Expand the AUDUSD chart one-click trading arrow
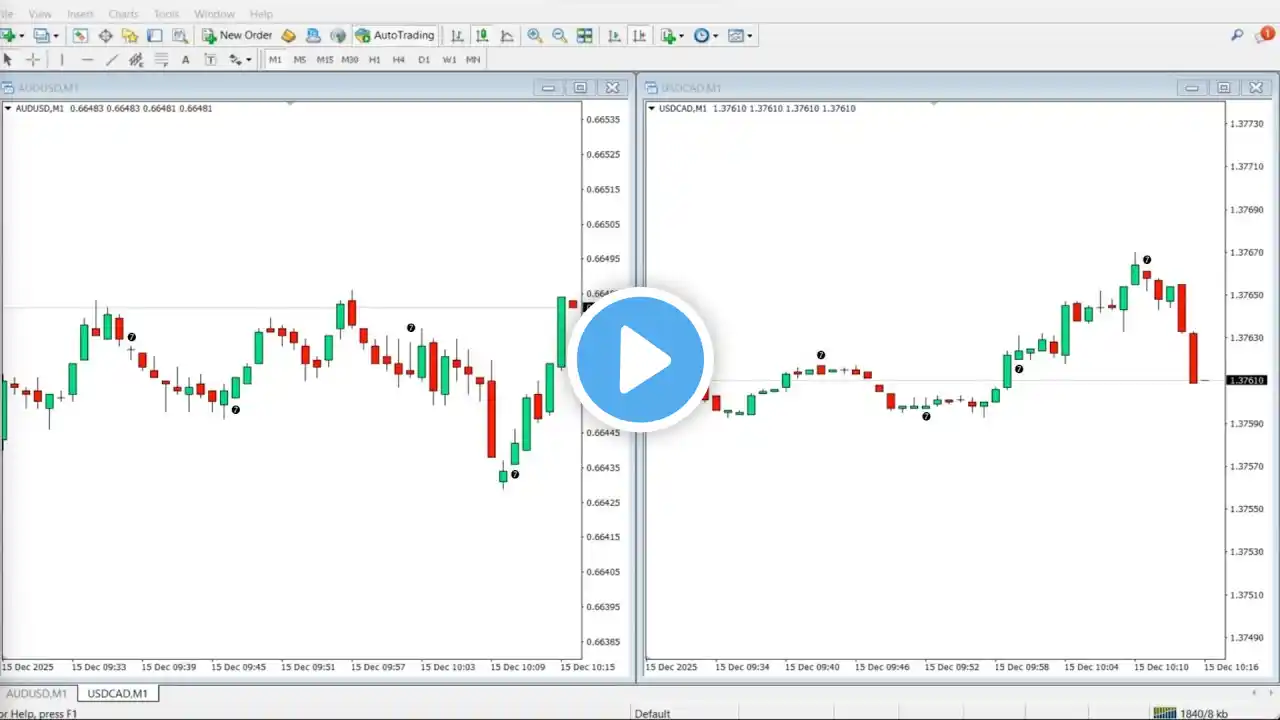Image resolution: width=1280 pixels, height=720 pixels. pyautogui.click(x=9, y=108)
